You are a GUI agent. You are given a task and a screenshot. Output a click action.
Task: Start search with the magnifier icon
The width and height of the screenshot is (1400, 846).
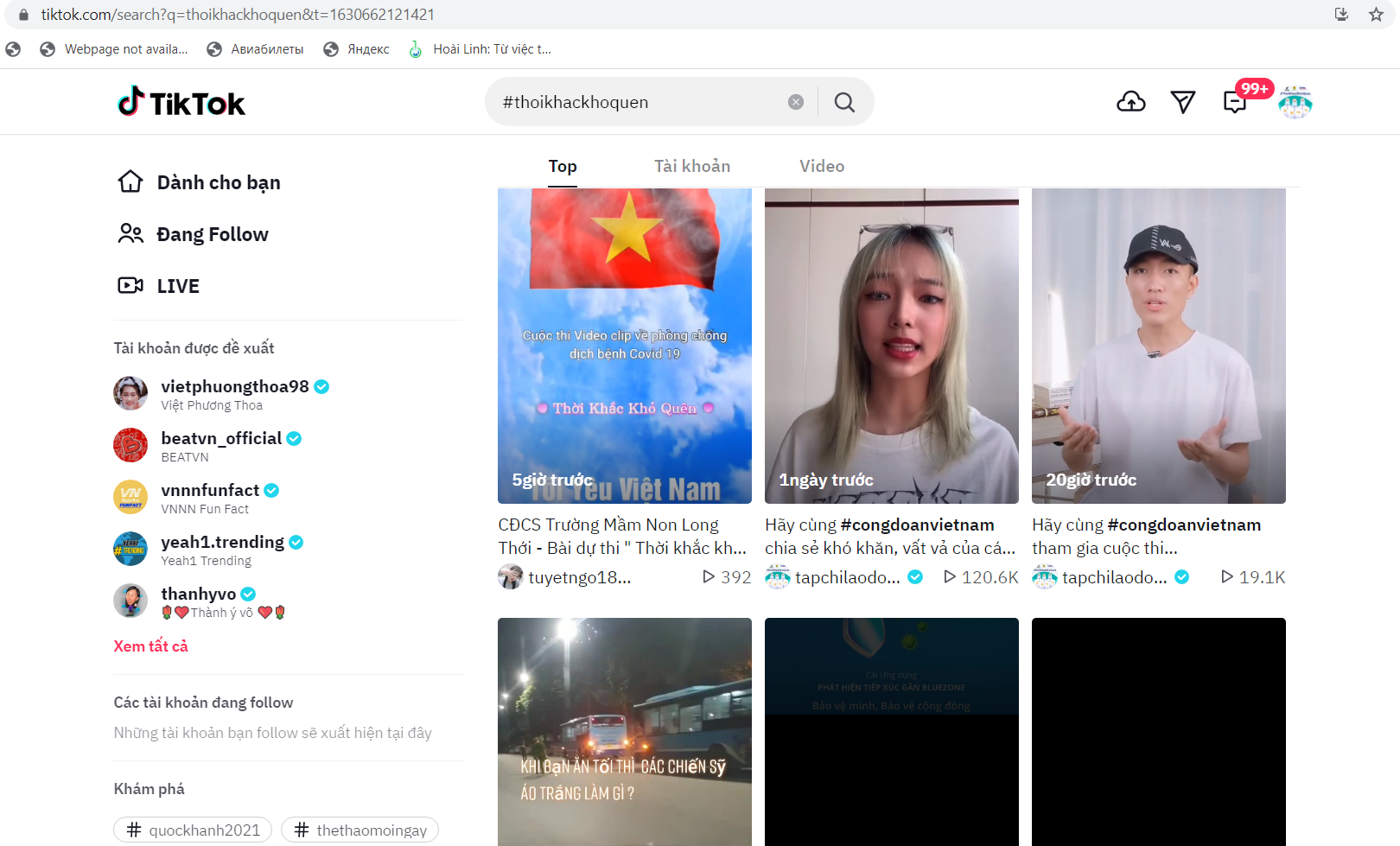click(x=844, y=101)
